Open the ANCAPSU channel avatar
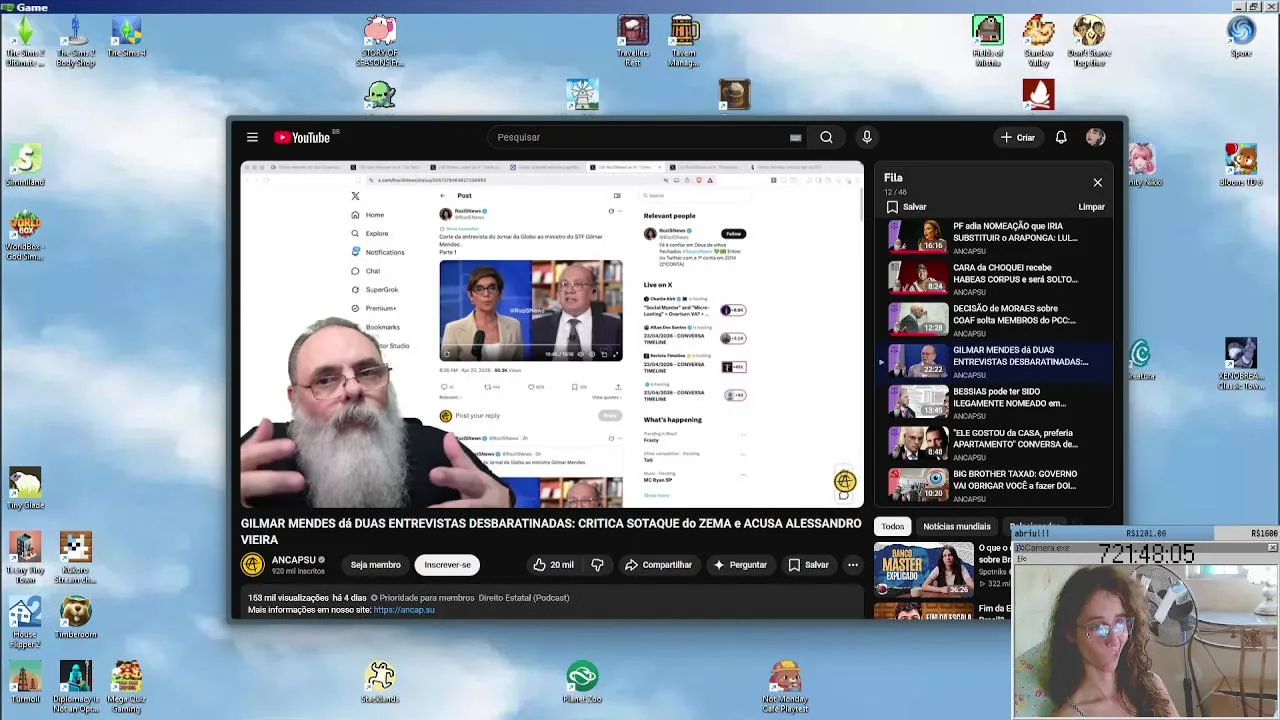The image size is (1280, 720). (x=252, y=565)
